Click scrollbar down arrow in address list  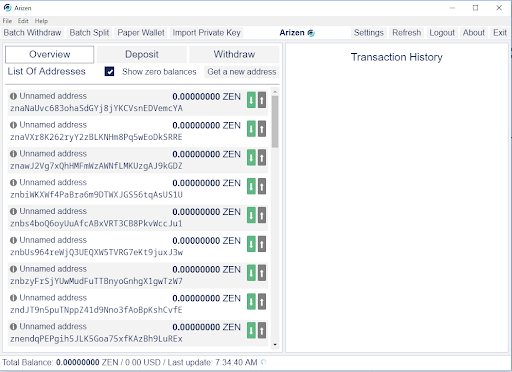pyautogui.click(x=275, y=345)
